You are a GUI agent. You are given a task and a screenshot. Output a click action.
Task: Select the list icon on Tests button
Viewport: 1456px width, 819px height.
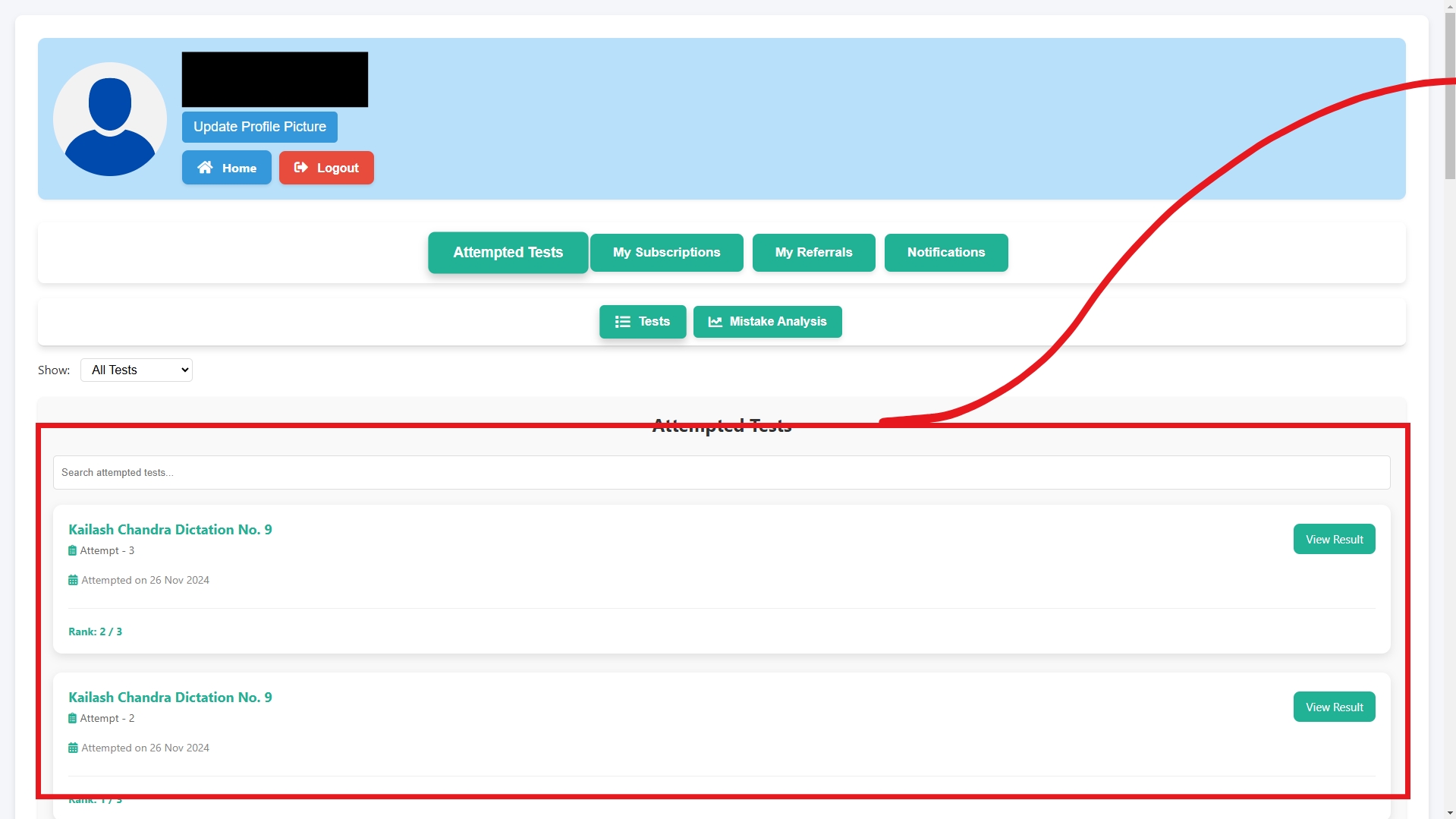point(622,321)
